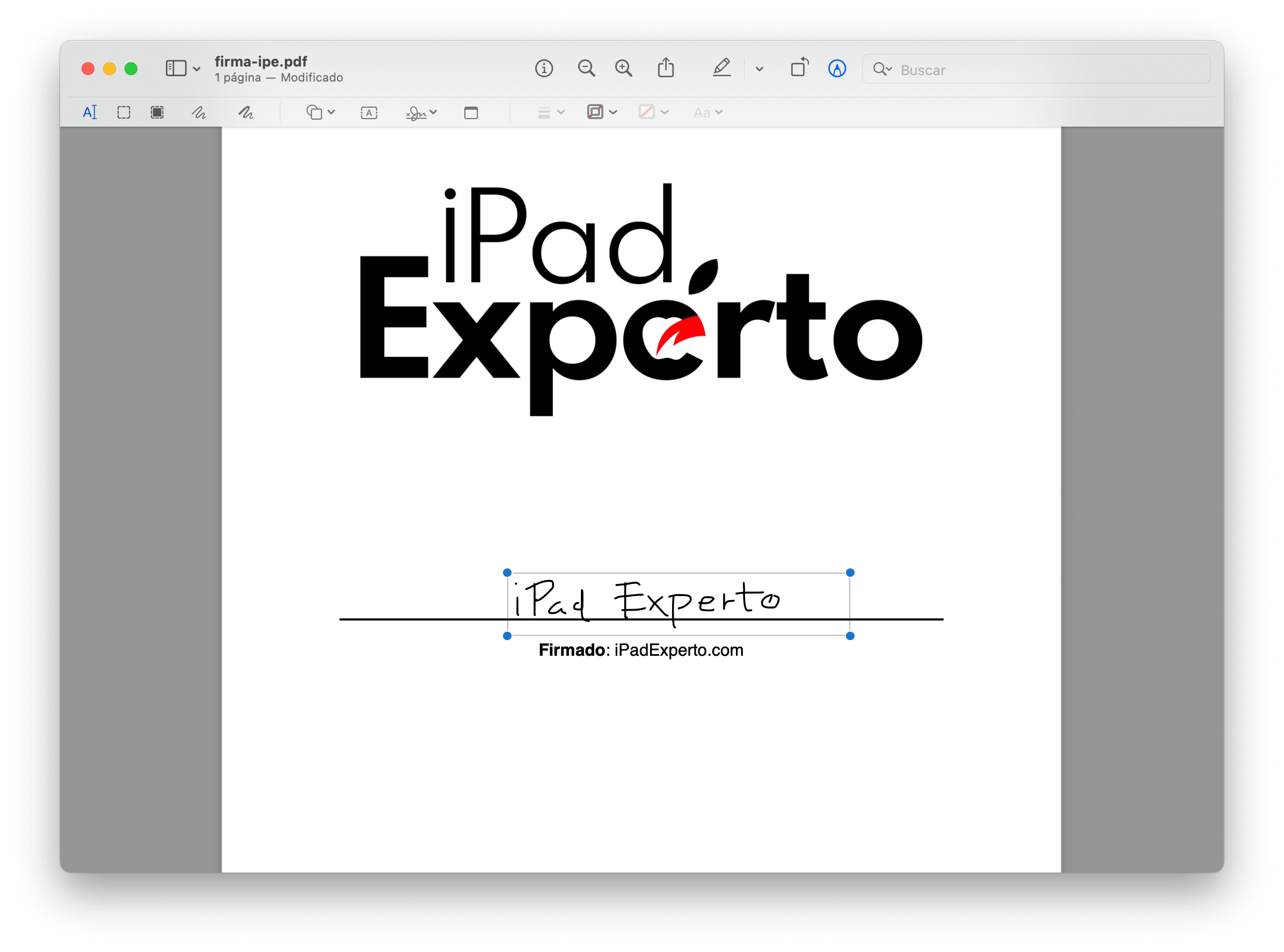The width and height of the screenshot is (1284, 952).
Task: Rotate the page left
Action: 799,68
